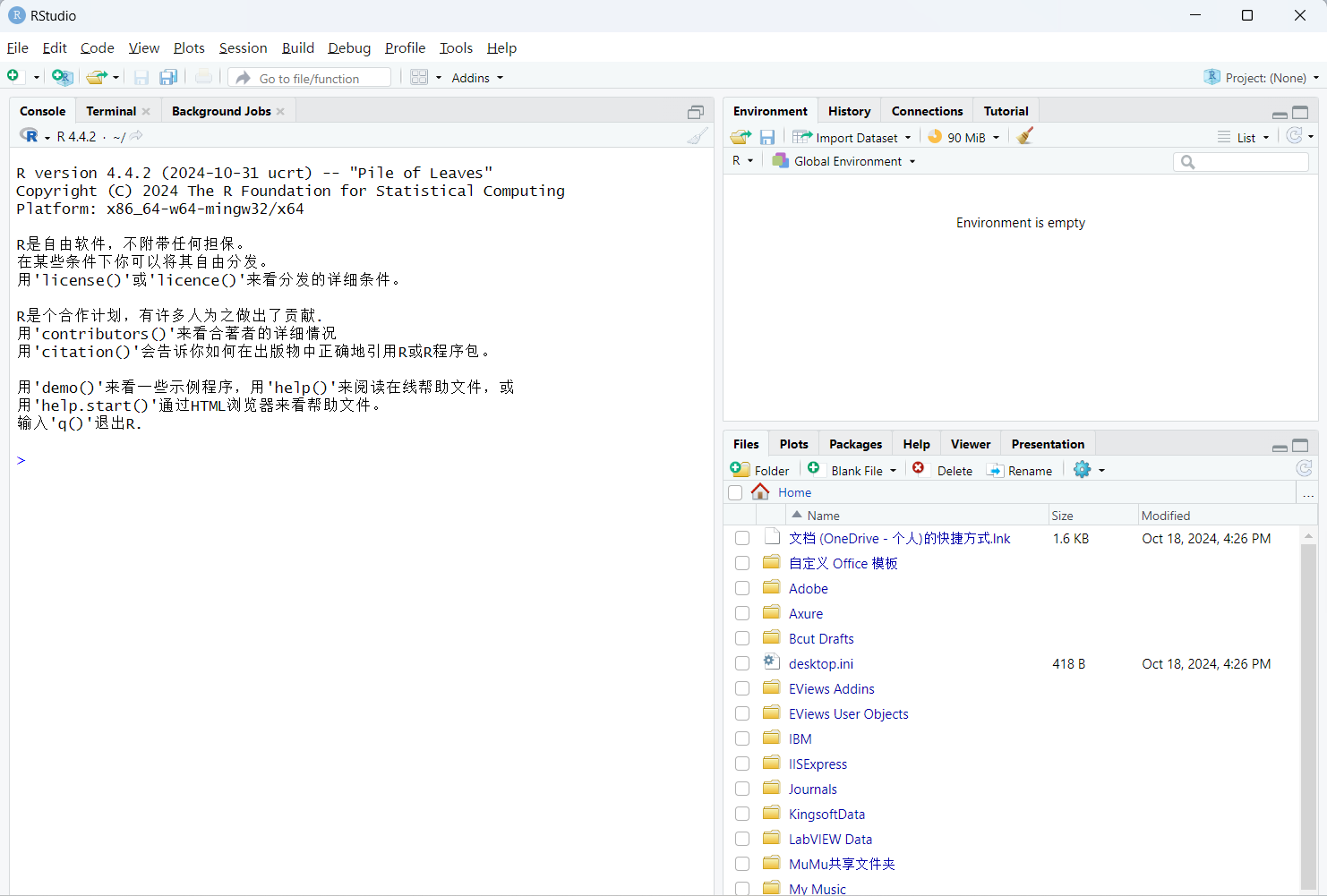
Task: Click the R logo in the Console header
Action: click(30, 136)
